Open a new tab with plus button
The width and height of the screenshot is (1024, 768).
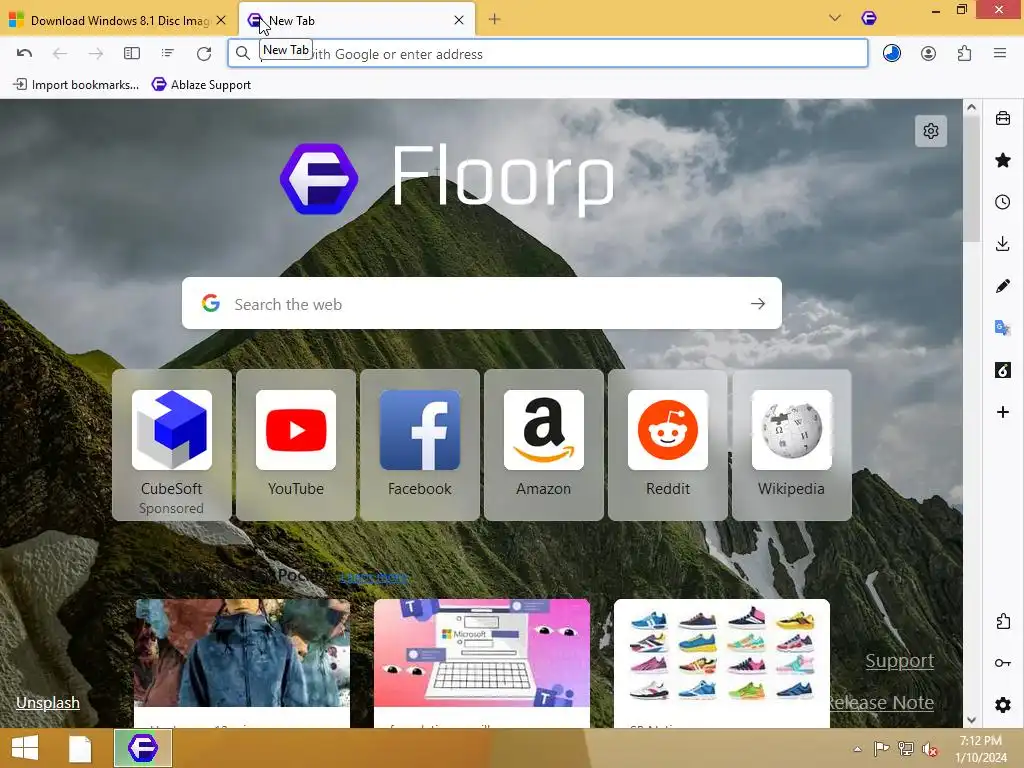[x=494, y=20]
